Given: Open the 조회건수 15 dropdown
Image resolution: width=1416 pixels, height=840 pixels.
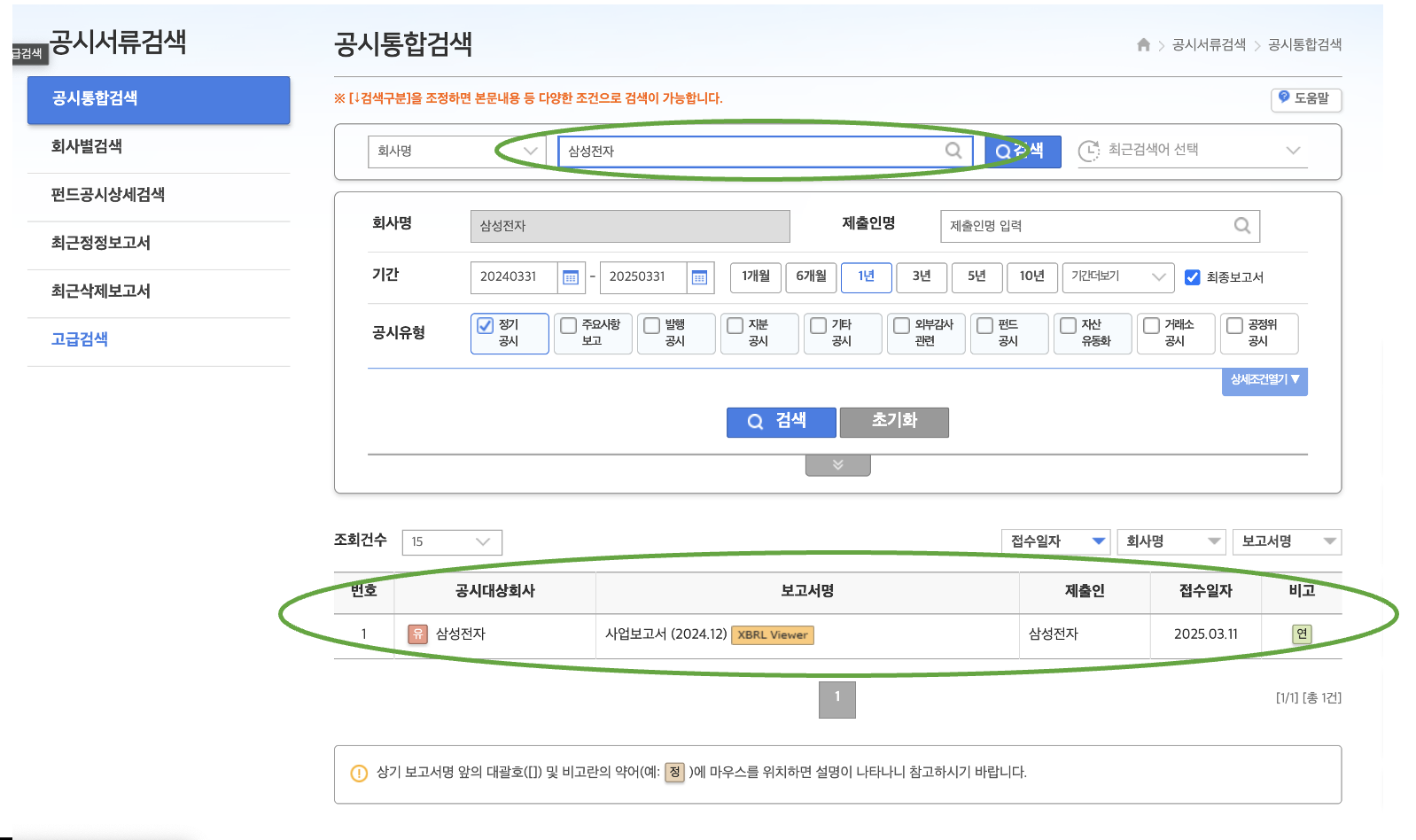Looking at the screenshot, I should (x=452, y=541).
